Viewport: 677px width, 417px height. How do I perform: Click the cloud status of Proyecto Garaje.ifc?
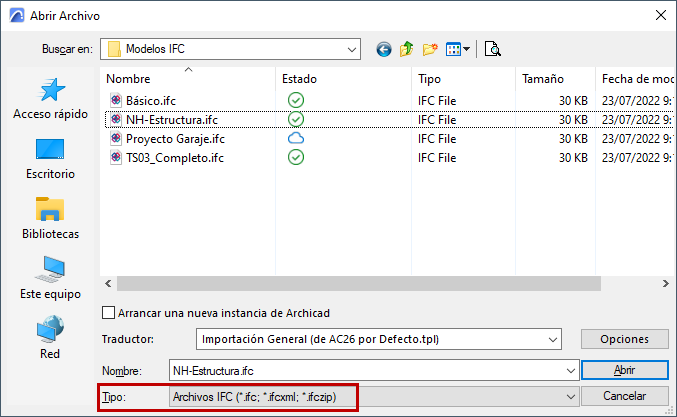click(x=296, y=138)
